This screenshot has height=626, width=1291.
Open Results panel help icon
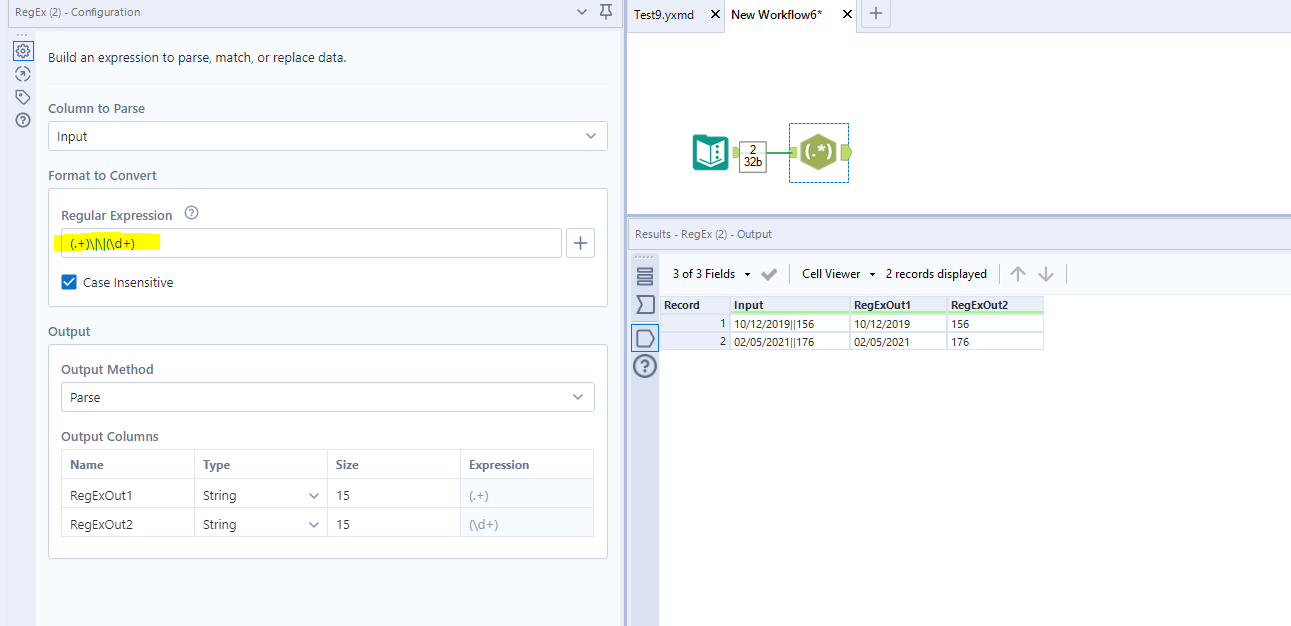pyautogui.click(x=644, y=366)
